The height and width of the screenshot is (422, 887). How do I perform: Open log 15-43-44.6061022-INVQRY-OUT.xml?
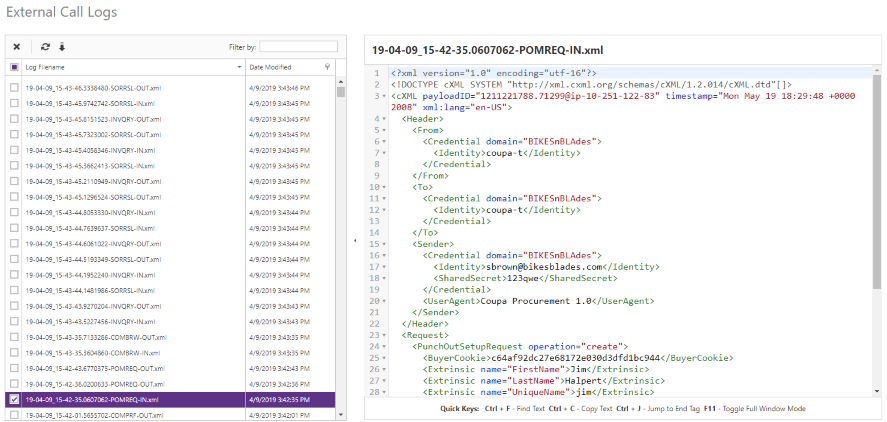[x=93, y=244]
